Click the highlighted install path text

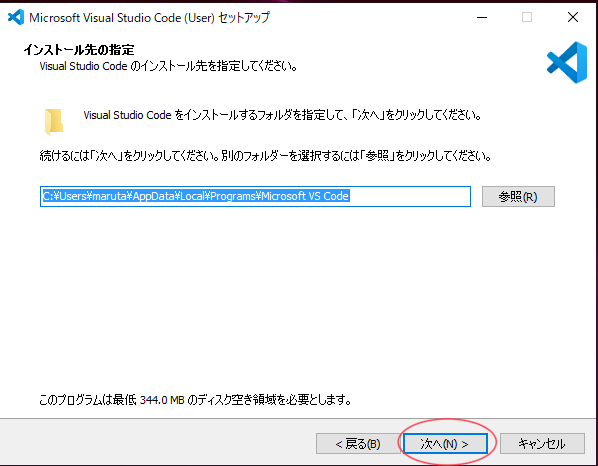(x=195, y=196)
